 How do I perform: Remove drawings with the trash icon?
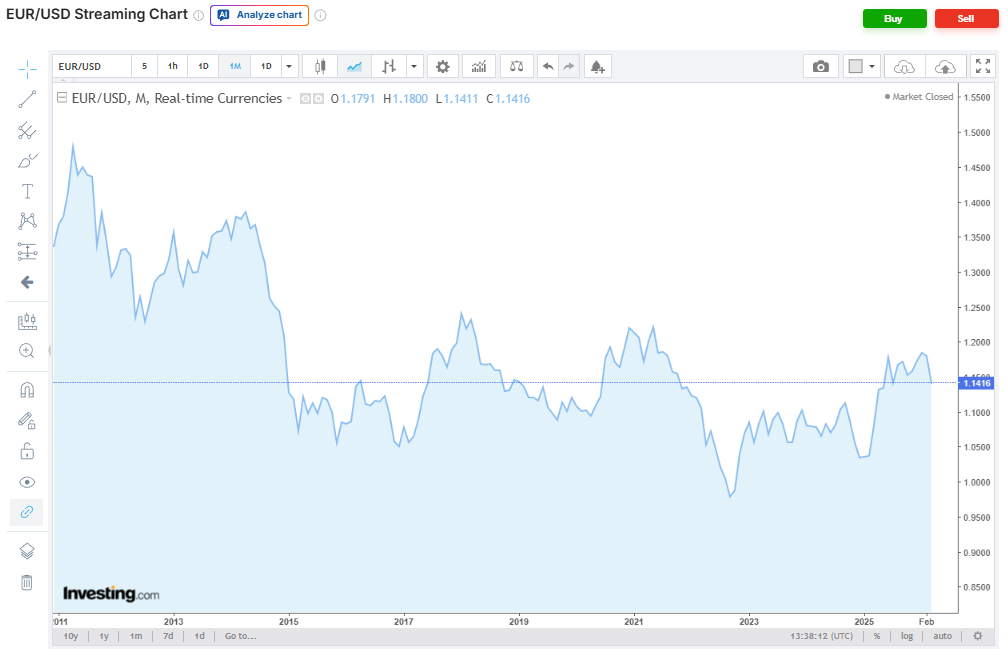27,582
